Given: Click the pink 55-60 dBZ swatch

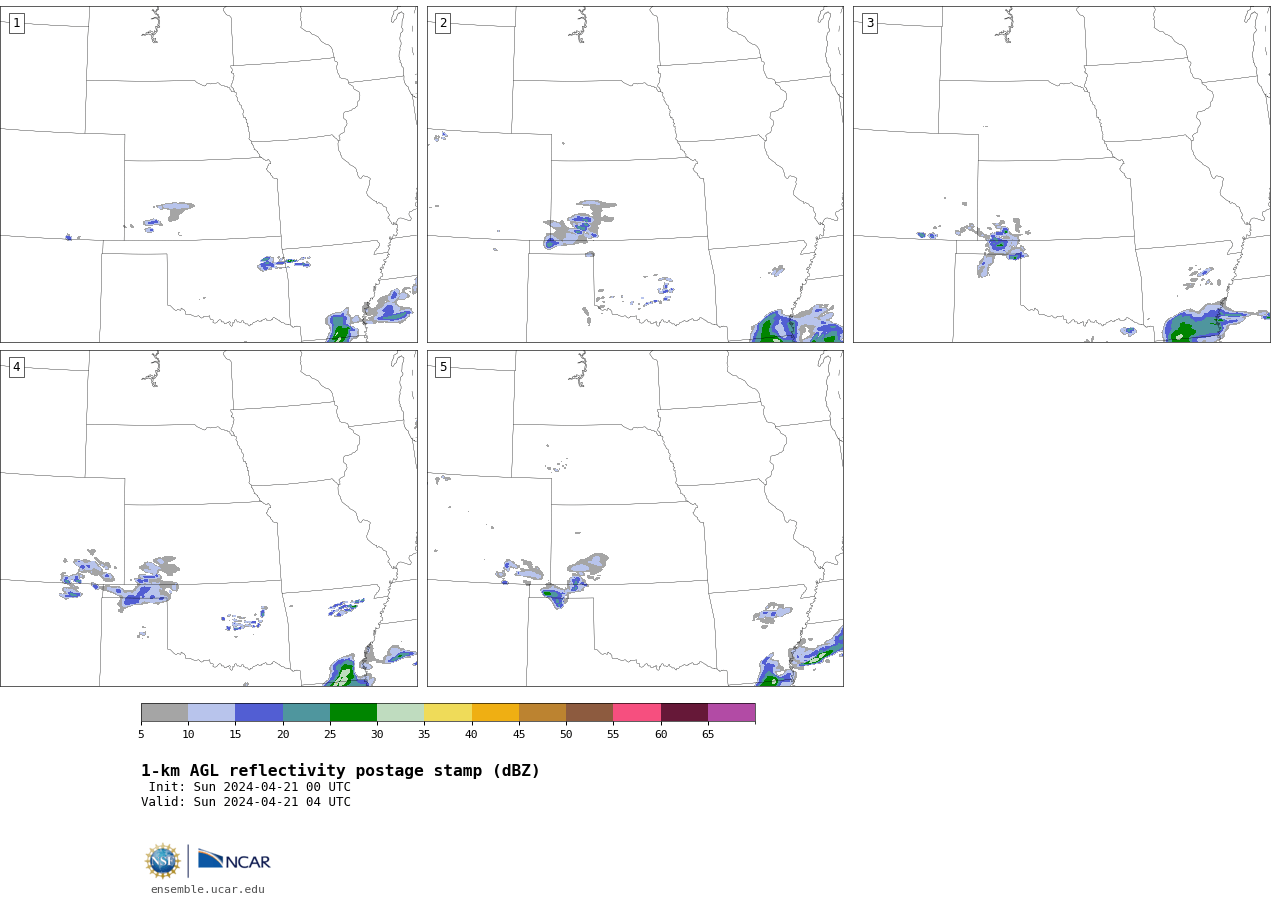Looking at the screenshot, I should click(x=637, y=713).
